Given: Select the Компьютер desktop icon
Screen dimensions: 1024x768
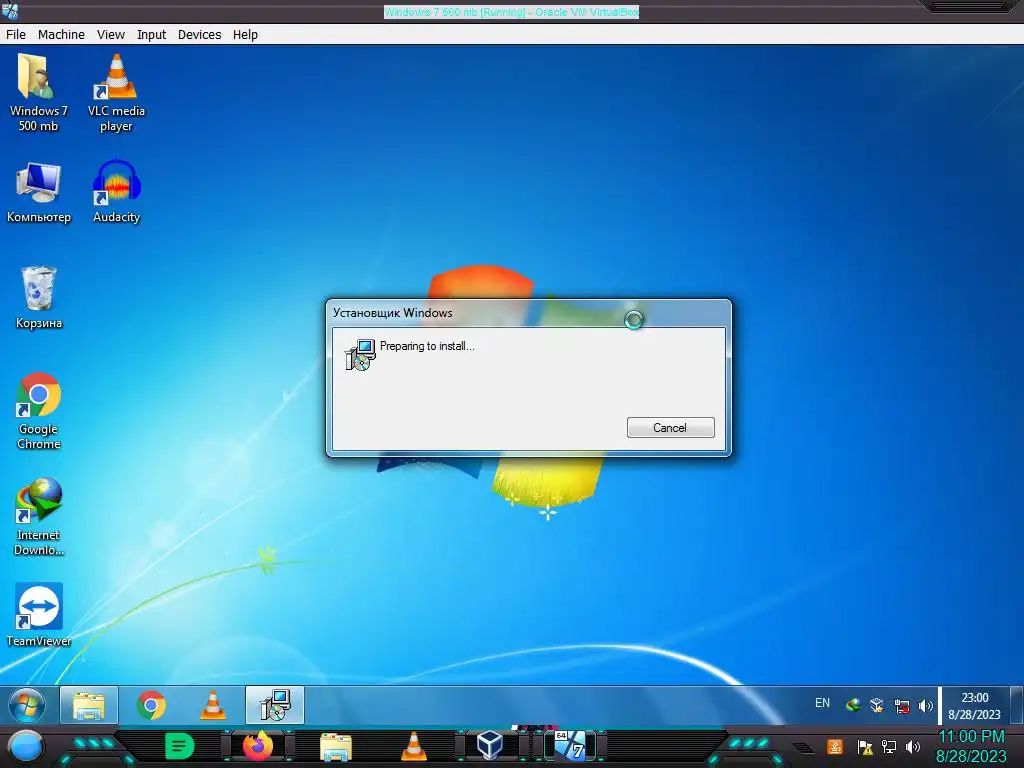Looking at the screenshot, I should point(39,192).
